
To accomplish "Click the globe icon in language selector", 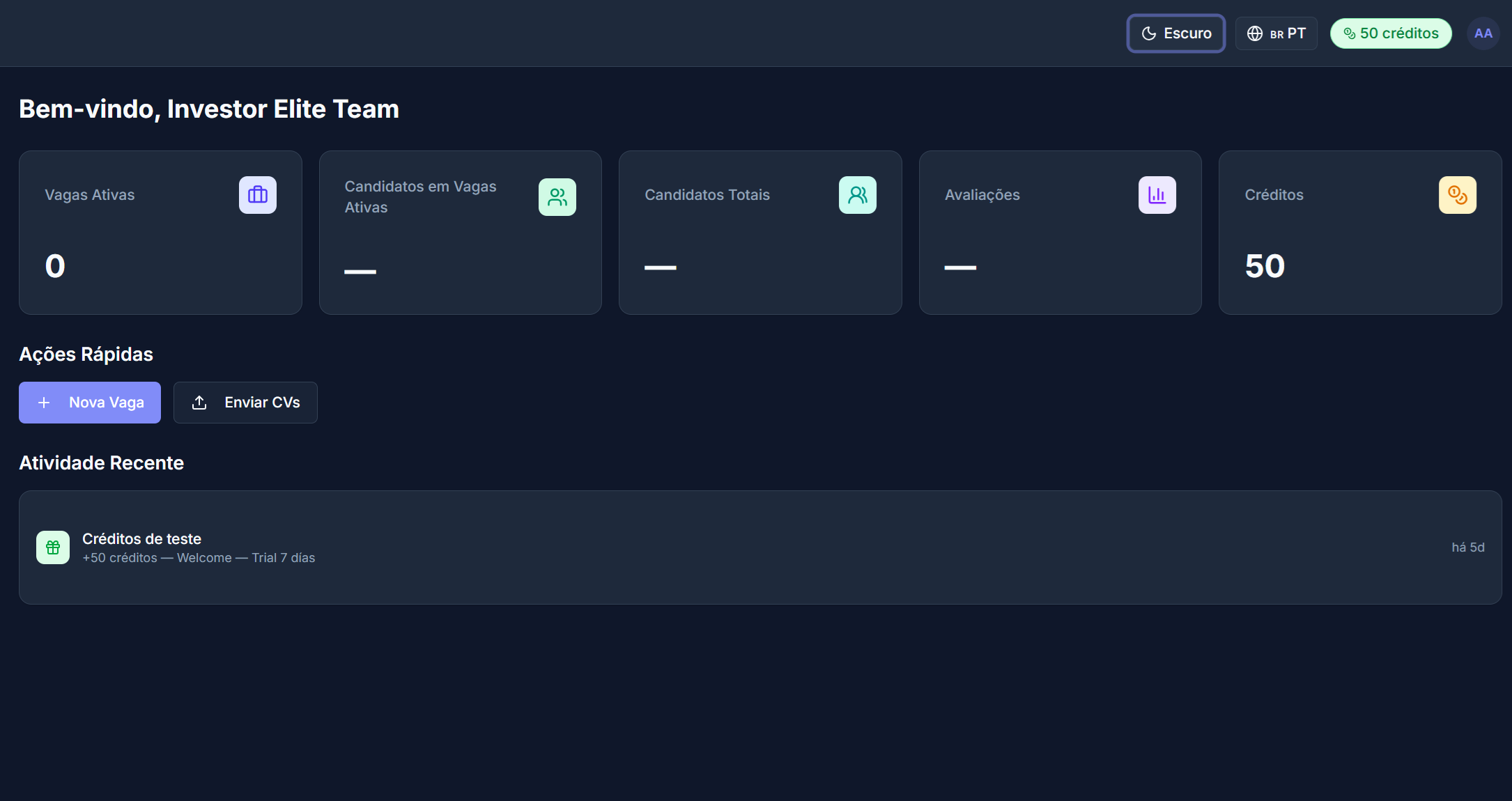I will [1254, 33].
